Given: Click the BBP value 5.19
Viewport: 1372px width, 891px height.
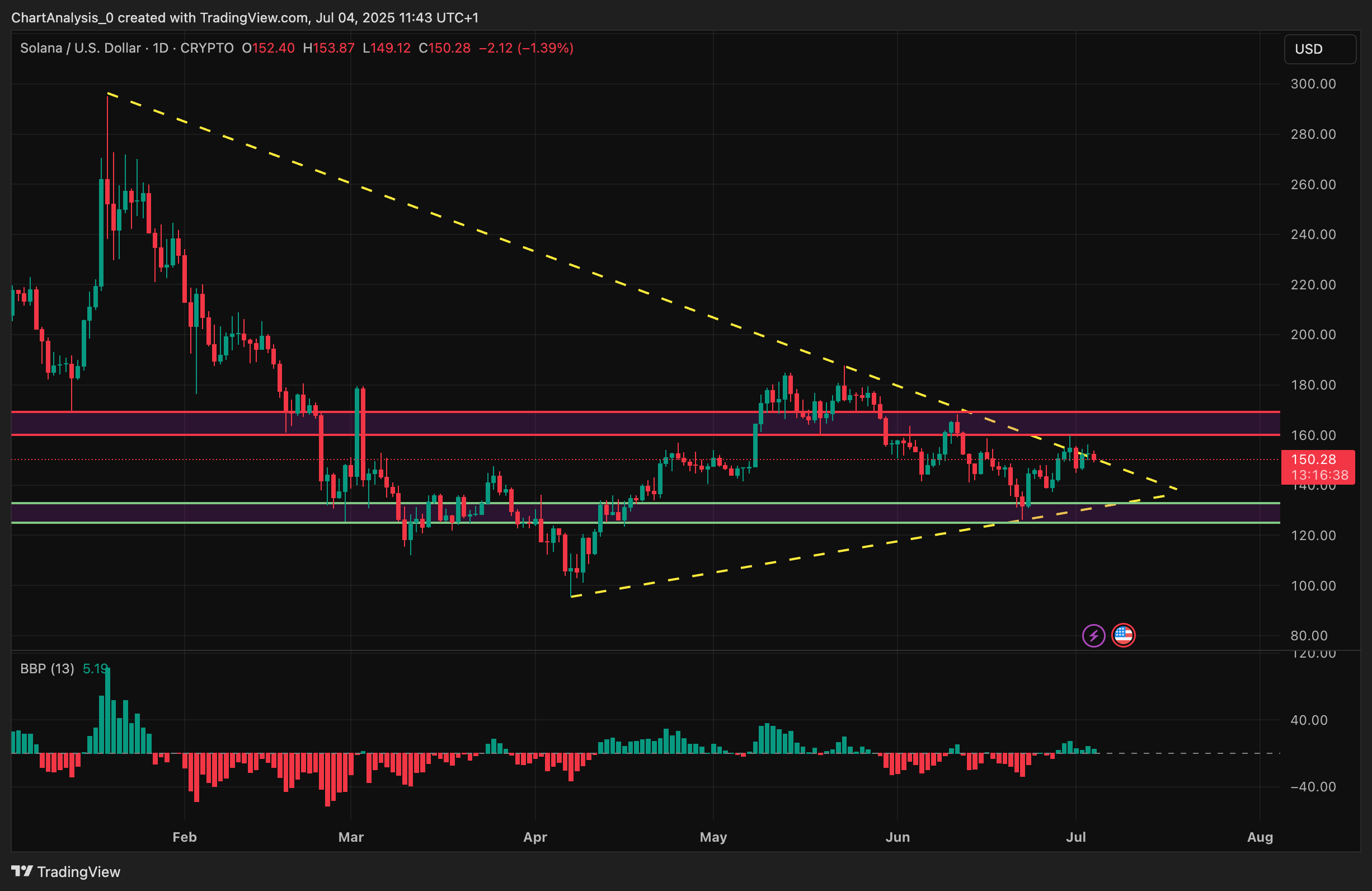Looking at the screenshot, I should coord(96,668).
